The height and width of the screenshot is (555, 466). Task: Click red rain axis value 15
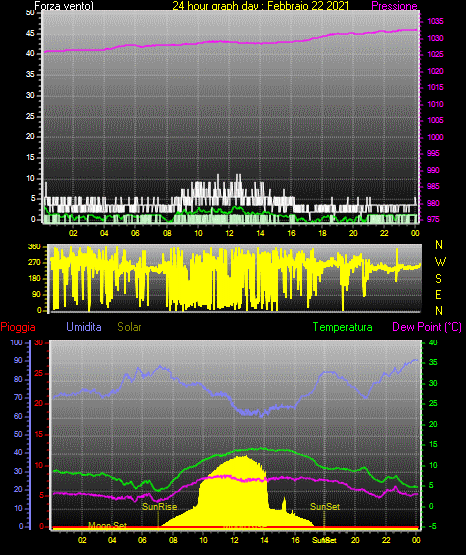[39, 435]
